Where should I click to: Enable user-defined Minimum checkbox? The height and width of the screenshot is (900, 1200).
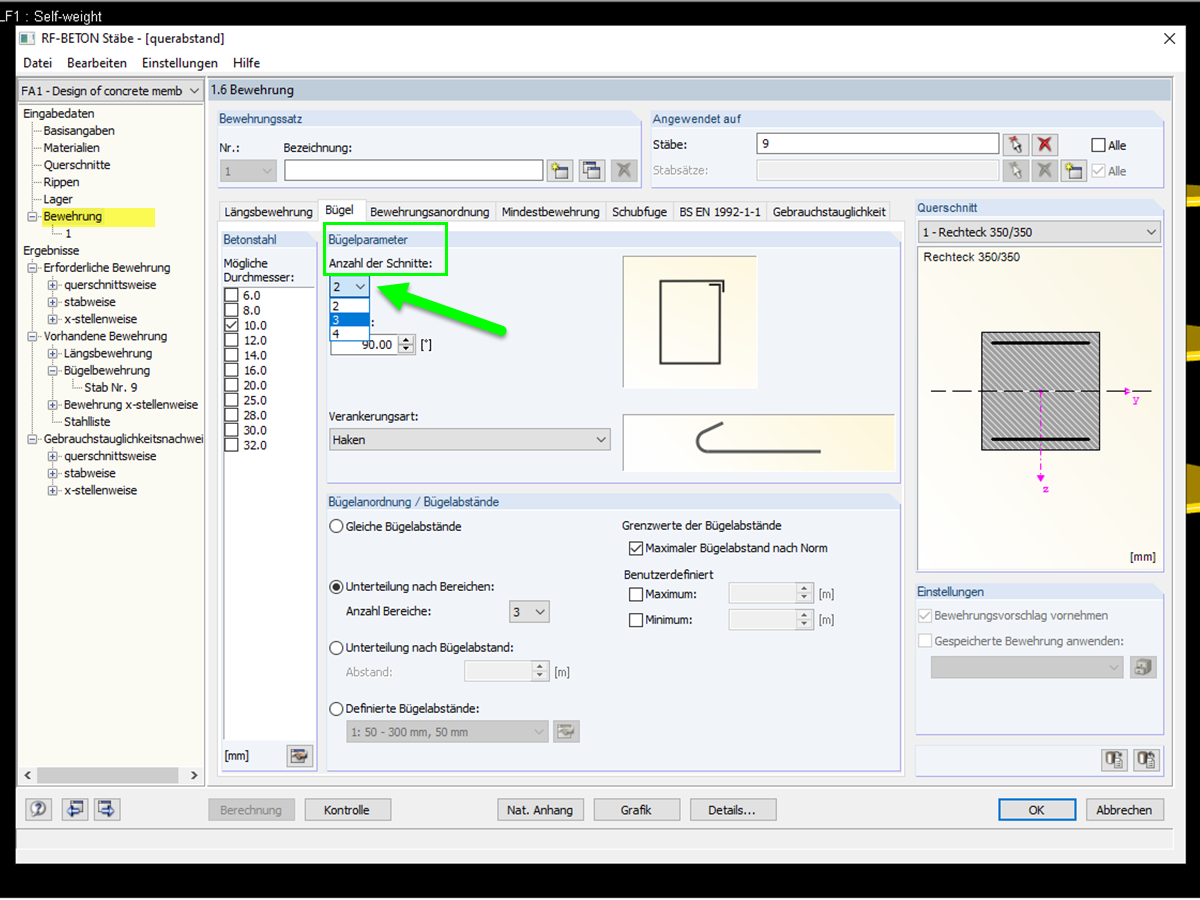(x=636, y=620)
